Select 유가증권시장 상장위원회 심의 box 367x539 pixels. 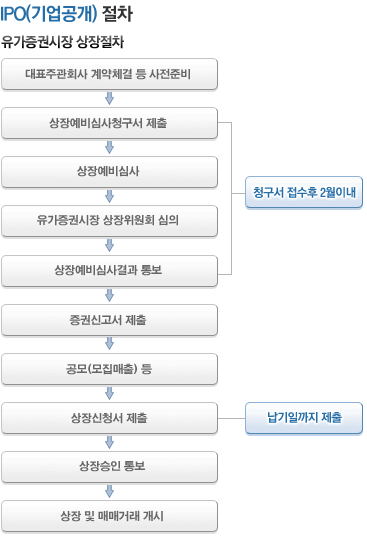click(x=109, y=221)
